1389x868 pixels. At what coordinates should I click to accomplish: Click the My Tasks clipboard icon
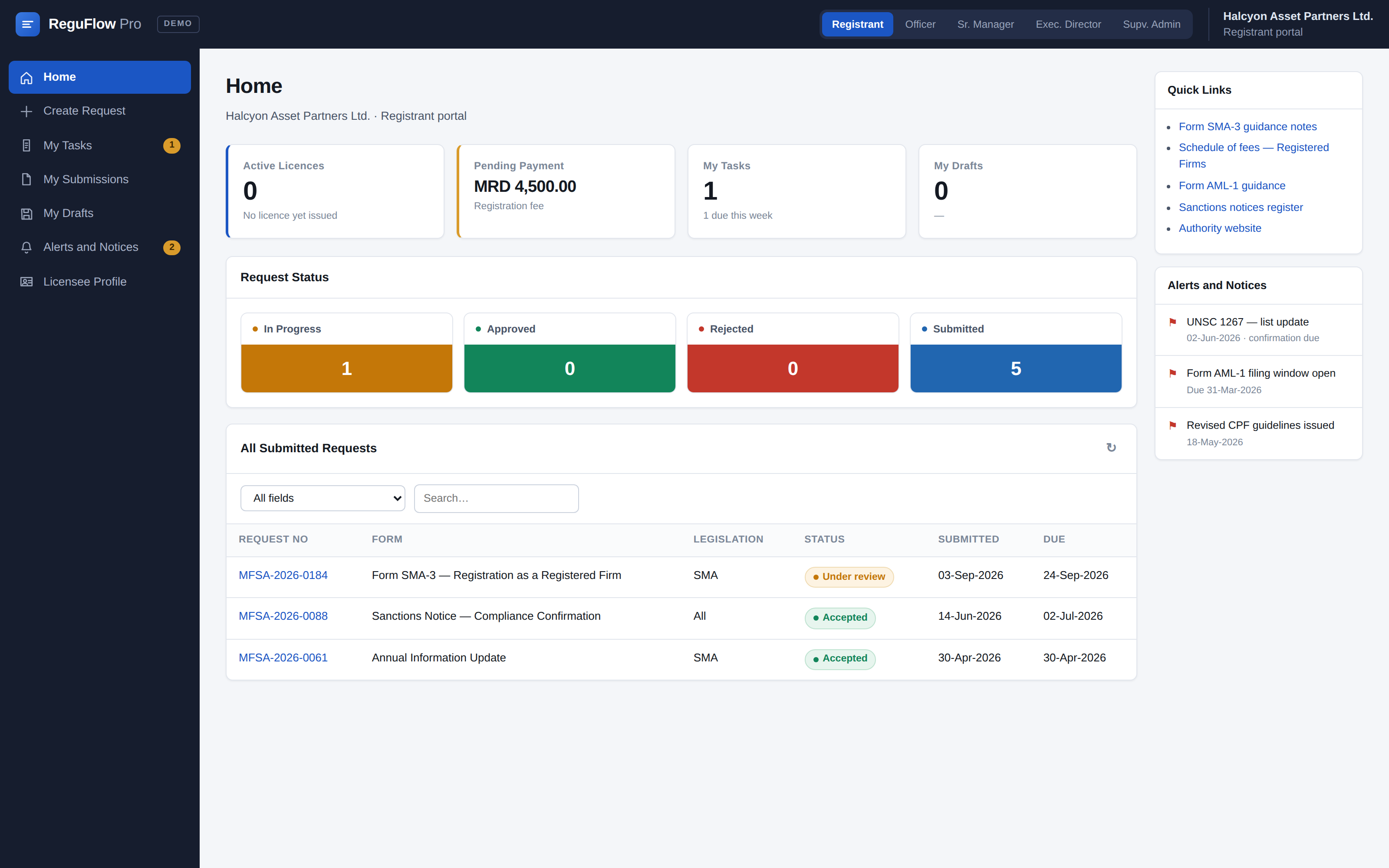coord(26,146)
